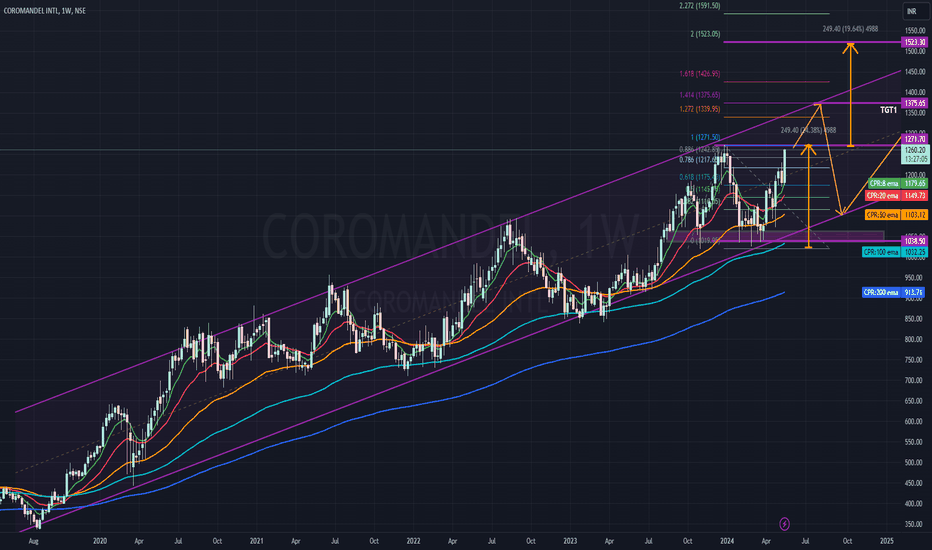The height and width of the screenshot is (550, 932).
Task: Click the 1523.30 purple price tag
Action: 915,42
